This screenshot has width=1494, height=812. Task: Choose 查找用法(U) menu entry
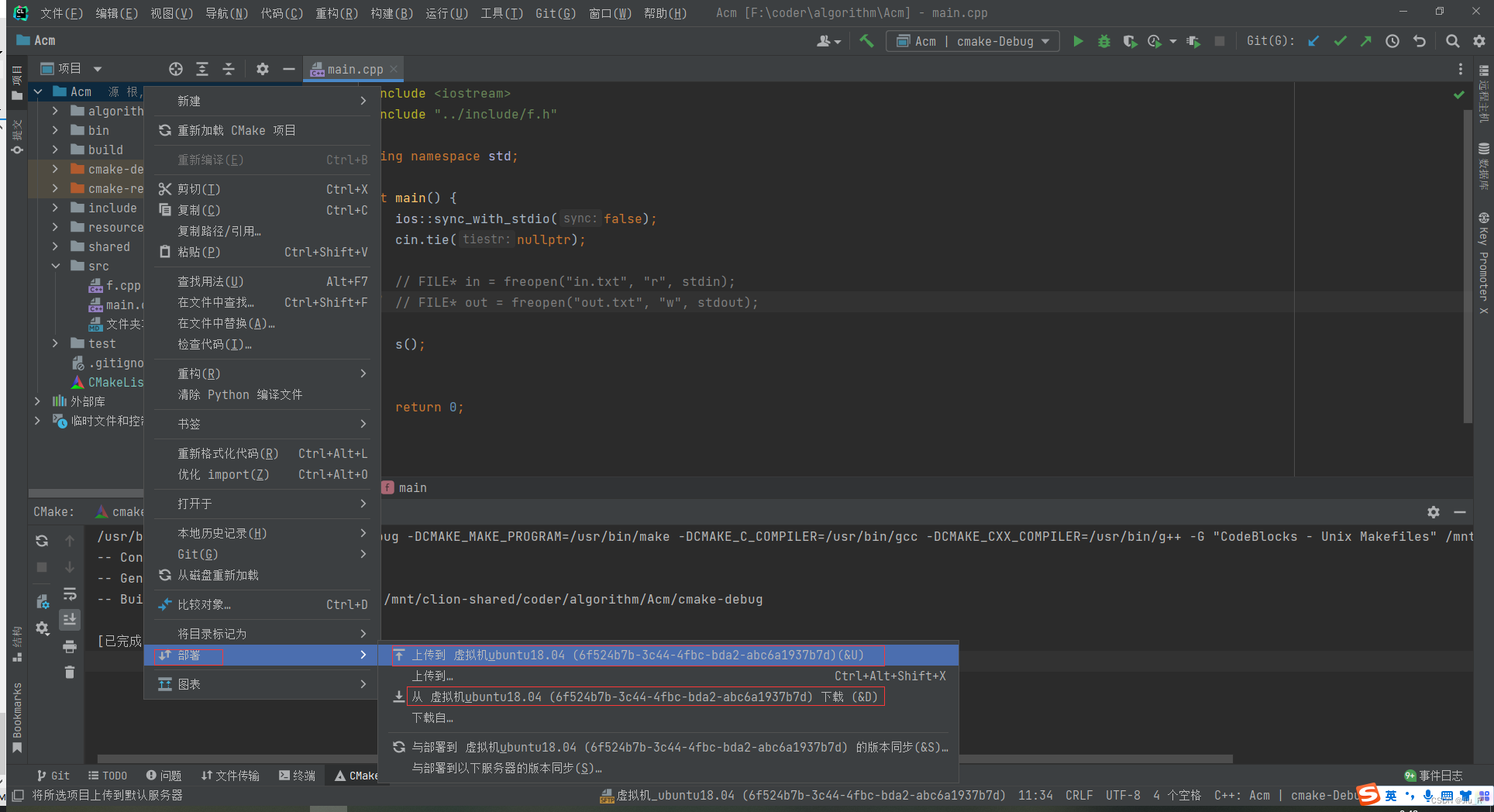262,281
